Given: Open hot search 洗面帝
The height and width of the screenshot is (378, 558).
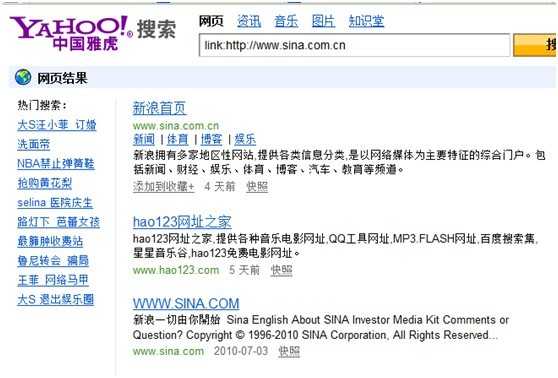Looking at the screenshot, I should coord(33,144).
